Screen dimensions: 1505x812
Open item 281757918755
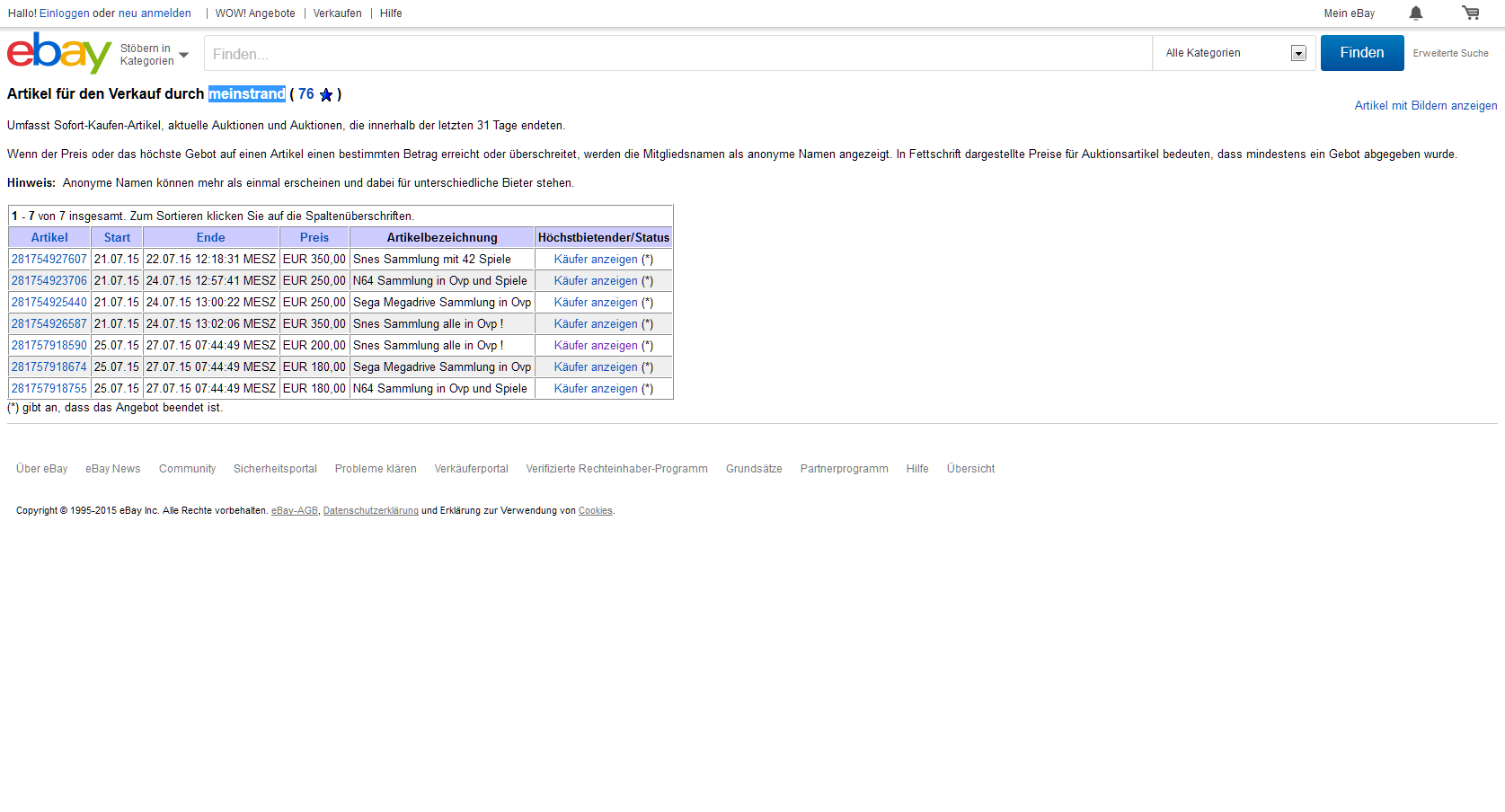tap(49, 388)
